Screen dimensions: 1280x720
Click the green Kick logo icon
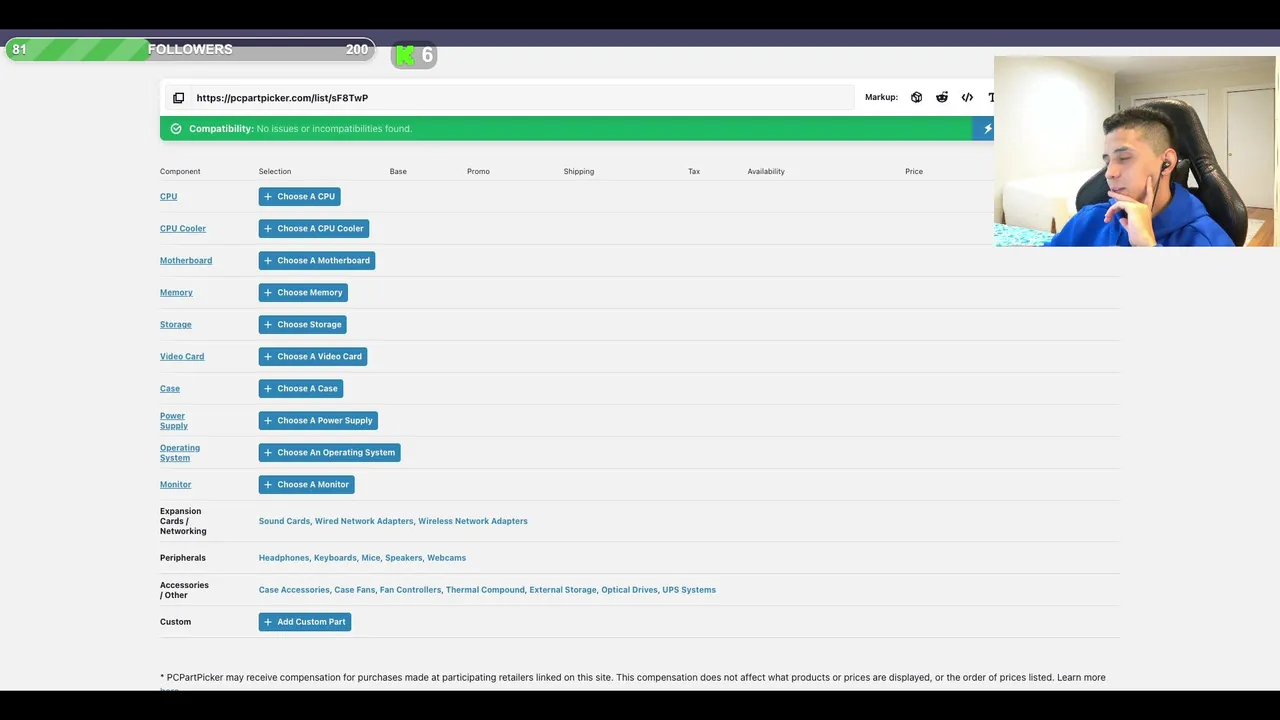click(x=405, y=55)
